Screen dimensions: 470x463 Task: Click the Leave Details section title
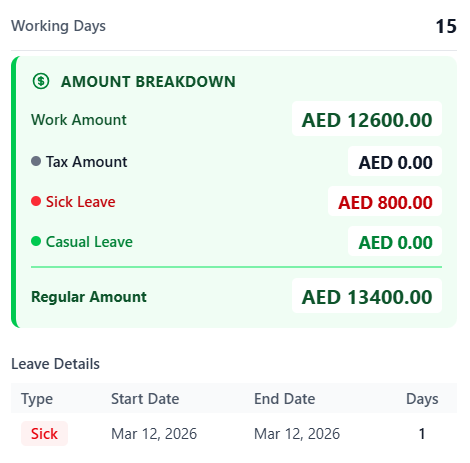55,364
